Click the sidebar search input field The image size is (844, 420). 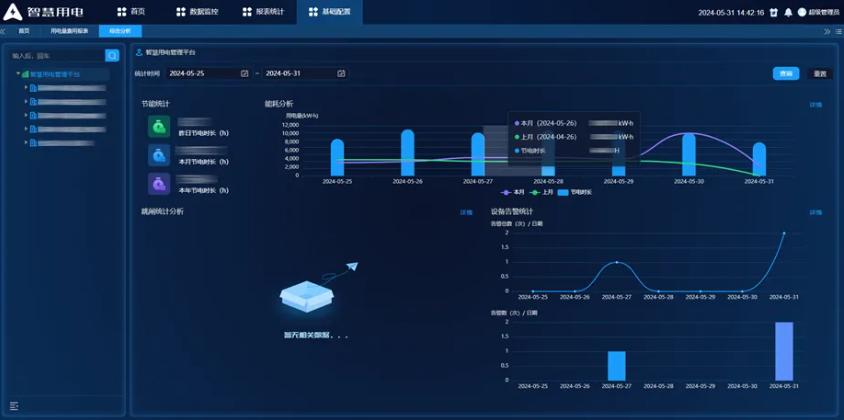click(56, 56)
